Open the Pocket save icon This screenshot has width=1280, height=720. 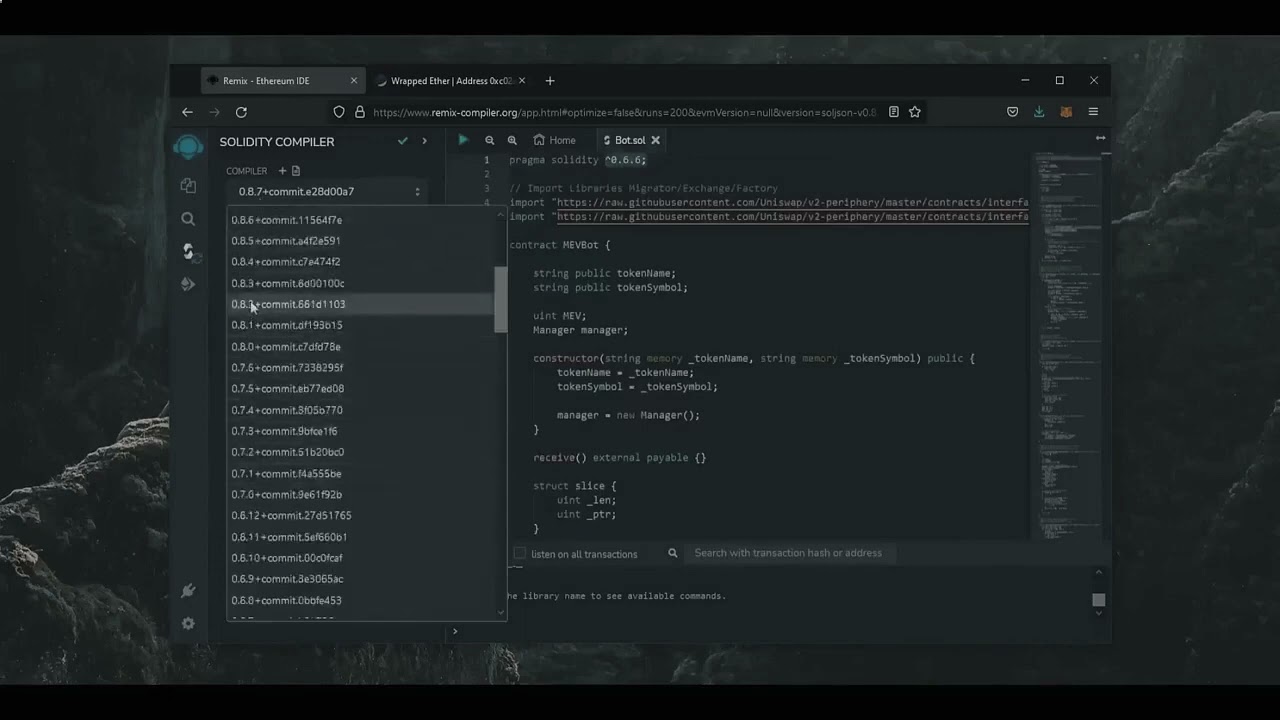[1013, 112]
